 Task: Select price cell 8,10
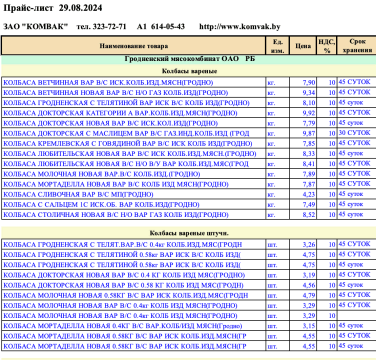303,103
